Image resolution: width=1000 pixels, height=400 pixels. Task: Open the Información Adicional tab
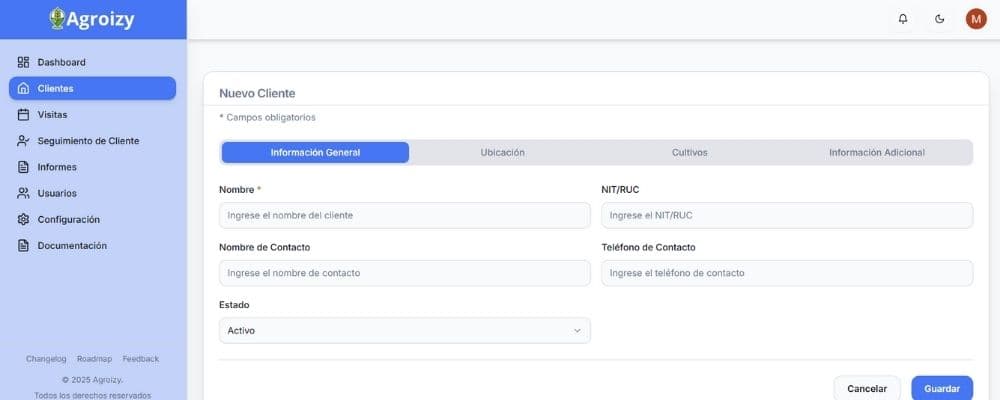coord(876,152)
